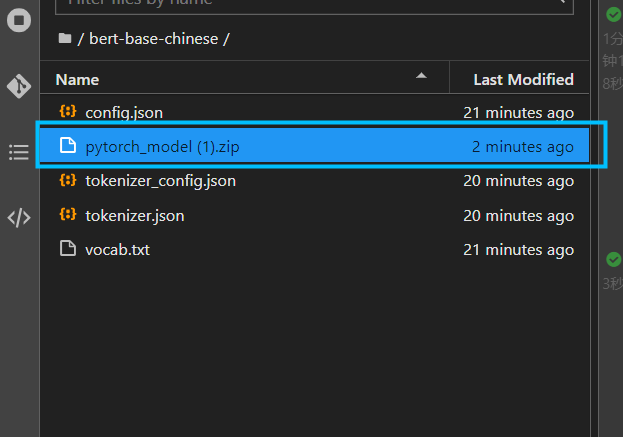Open the Table of Contents sidebar icon
Screen dimensions: 623x437
click(19, 152)
